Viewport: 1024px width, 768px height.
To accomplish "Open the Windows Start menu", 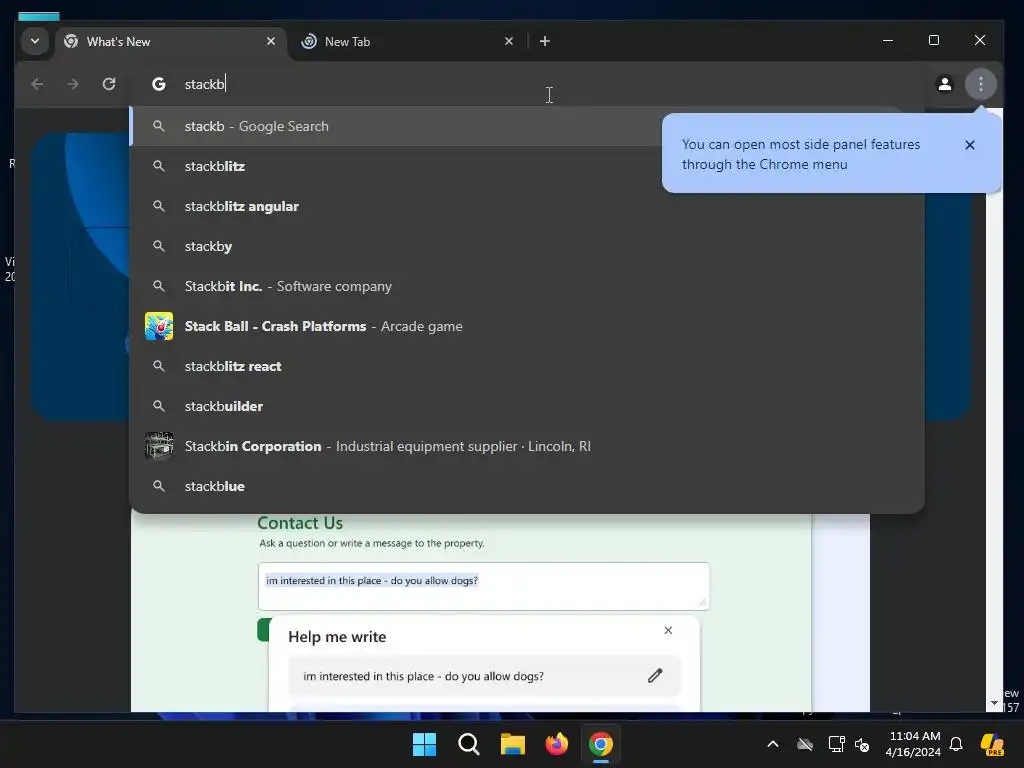I will point(424,744).
